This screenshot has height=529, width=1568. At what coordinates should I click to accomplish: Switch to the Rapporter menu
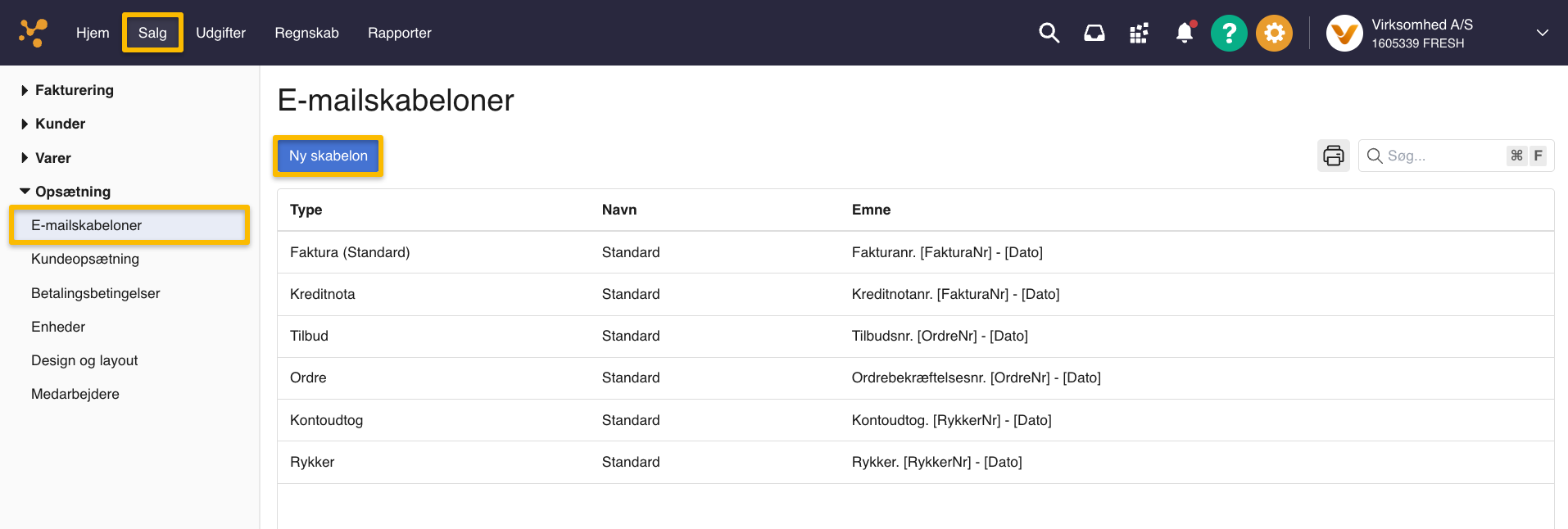(399, 33)
